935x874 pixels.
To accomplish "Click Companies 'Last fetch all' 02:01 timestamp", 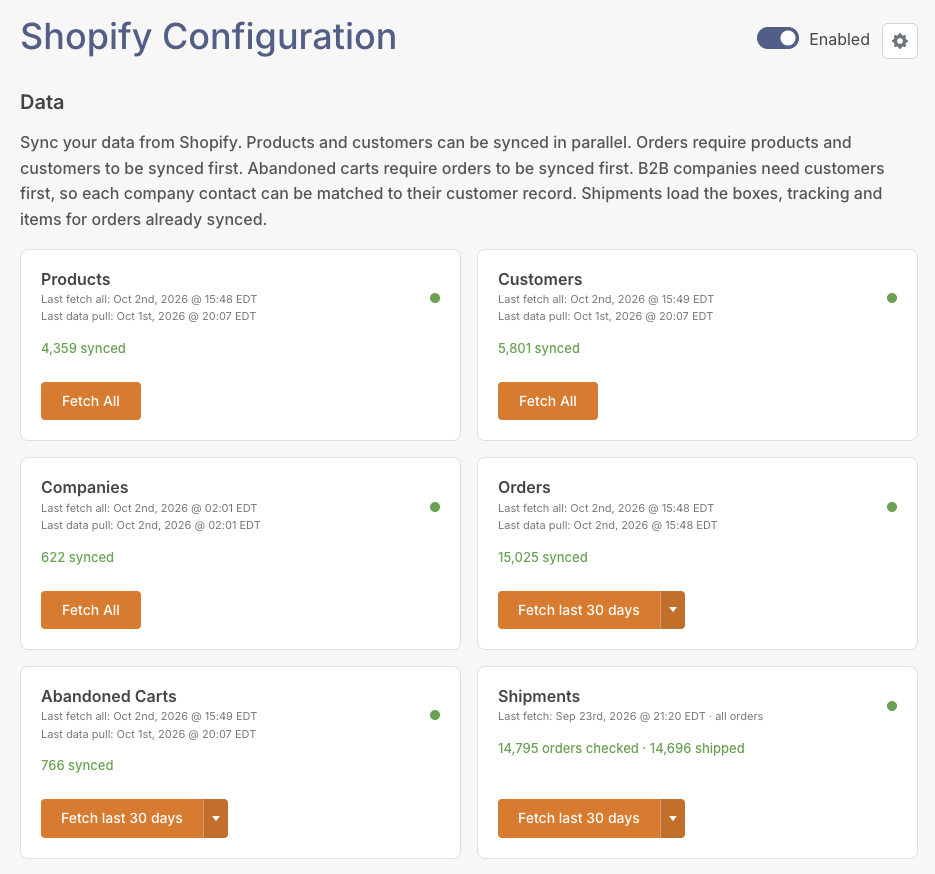I will pyautogui.click(x=149, y=508).
